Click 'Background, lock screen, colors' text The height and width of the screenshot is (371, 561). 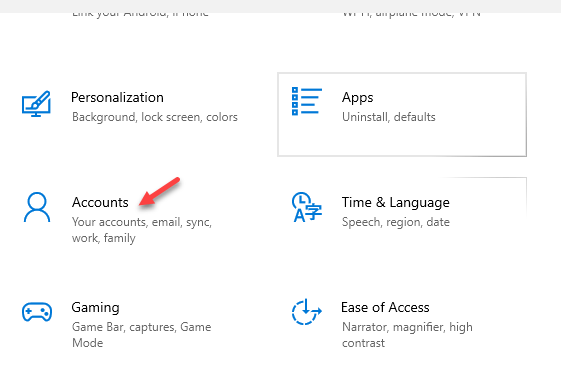(155, 117)
